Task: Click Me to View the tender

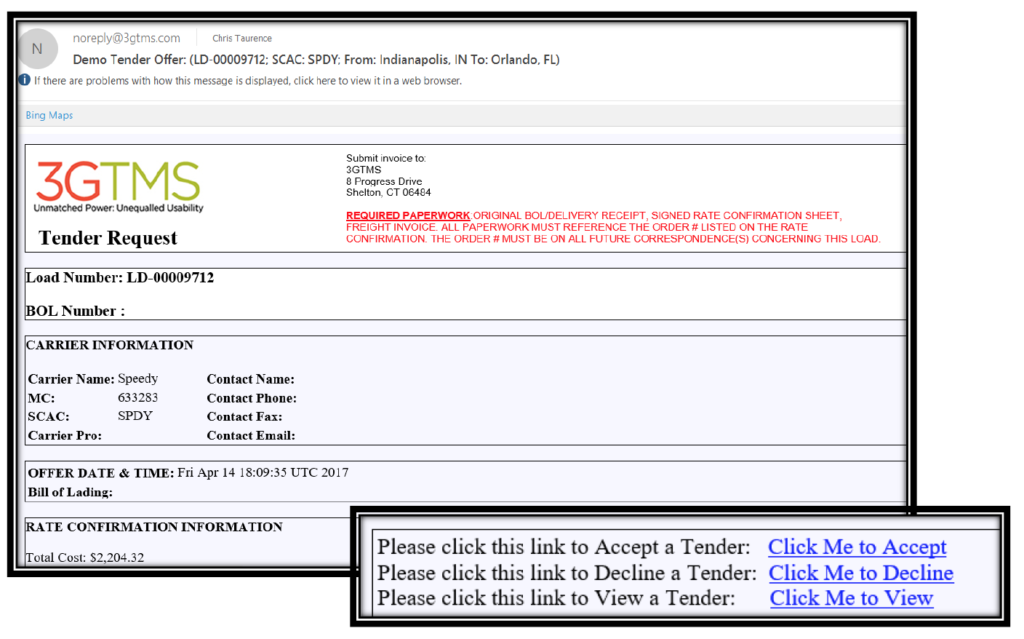Action: click(851, 598)
